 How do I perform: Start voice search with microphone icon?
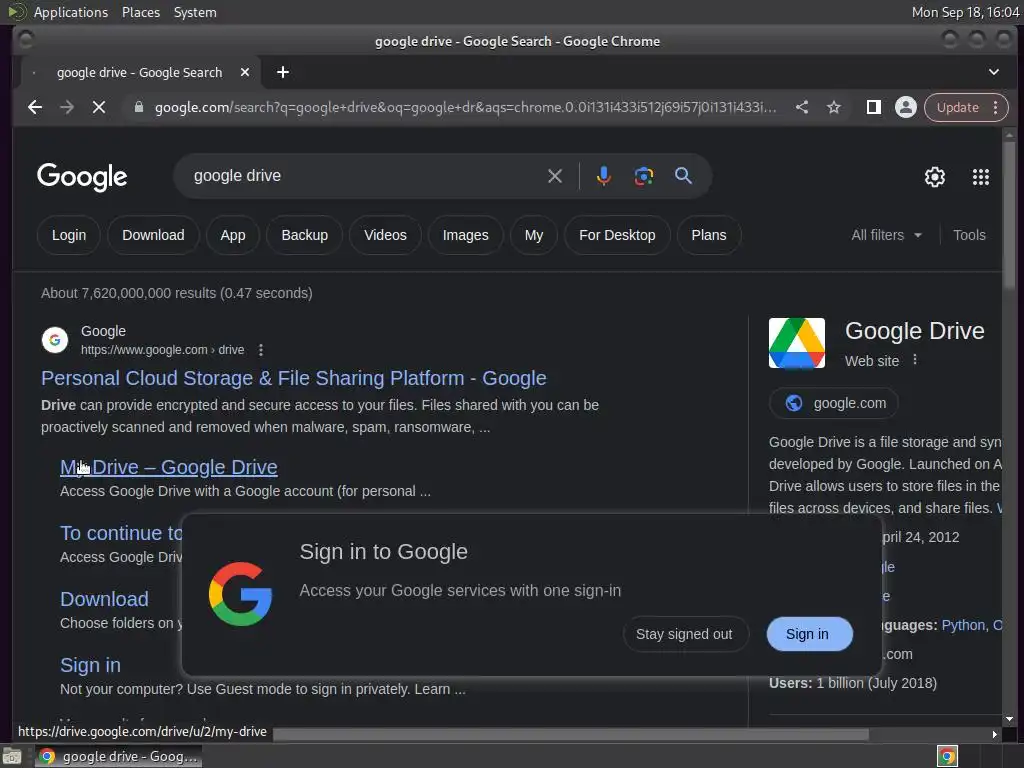(603, 176)
